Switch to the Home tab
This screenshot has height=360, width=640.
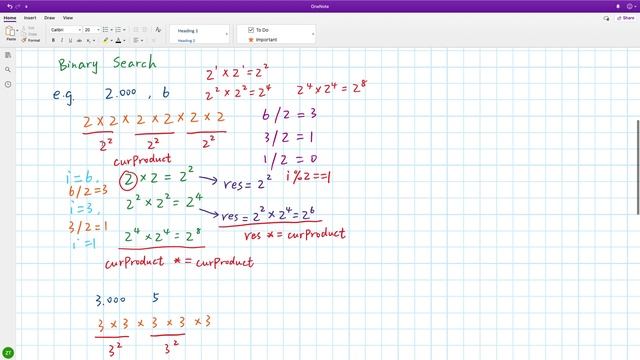(10, 18)
